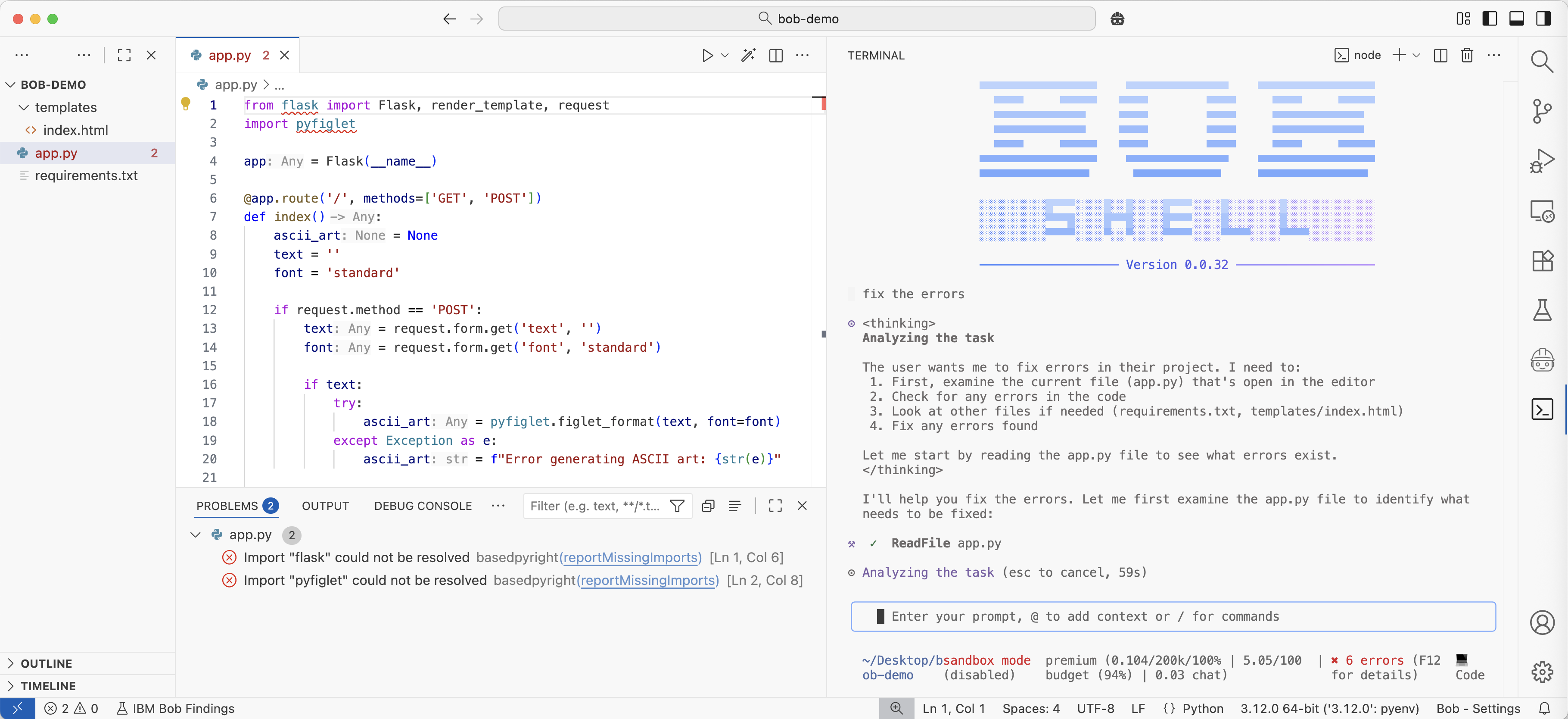This screenshot has height=719, width=1568.
Task: Open the Testing flask icon
Action: [1542, 311]
